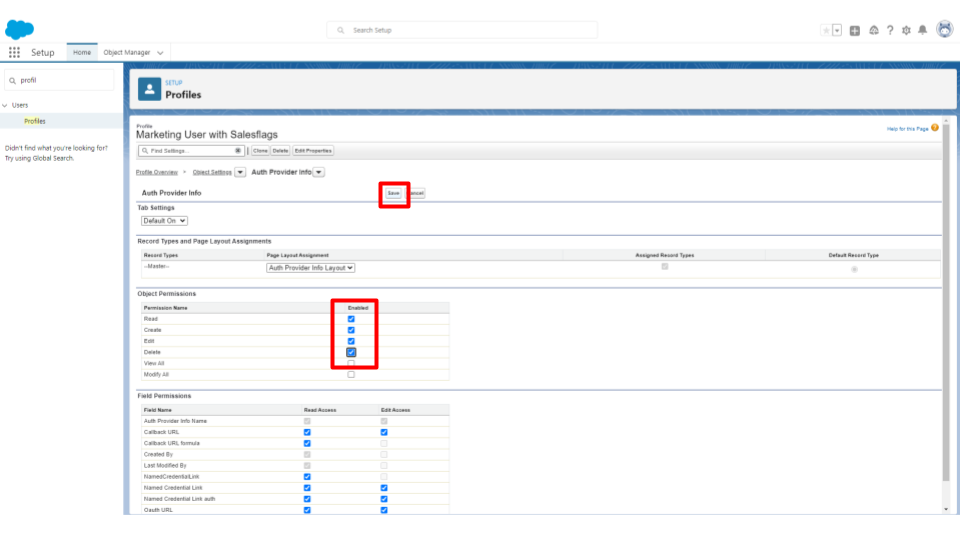Click the favorites star icon
The height and width of the screenshot is (540, 960).
[826, 30]
